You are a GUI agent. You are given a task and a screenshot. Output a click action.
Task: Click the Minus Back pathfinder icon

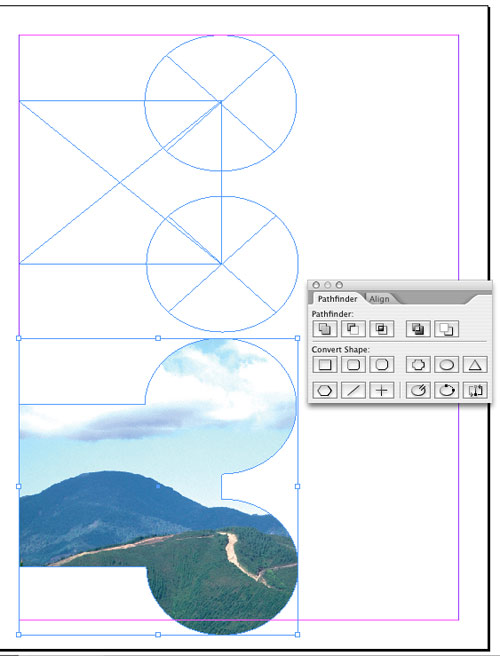446,329
